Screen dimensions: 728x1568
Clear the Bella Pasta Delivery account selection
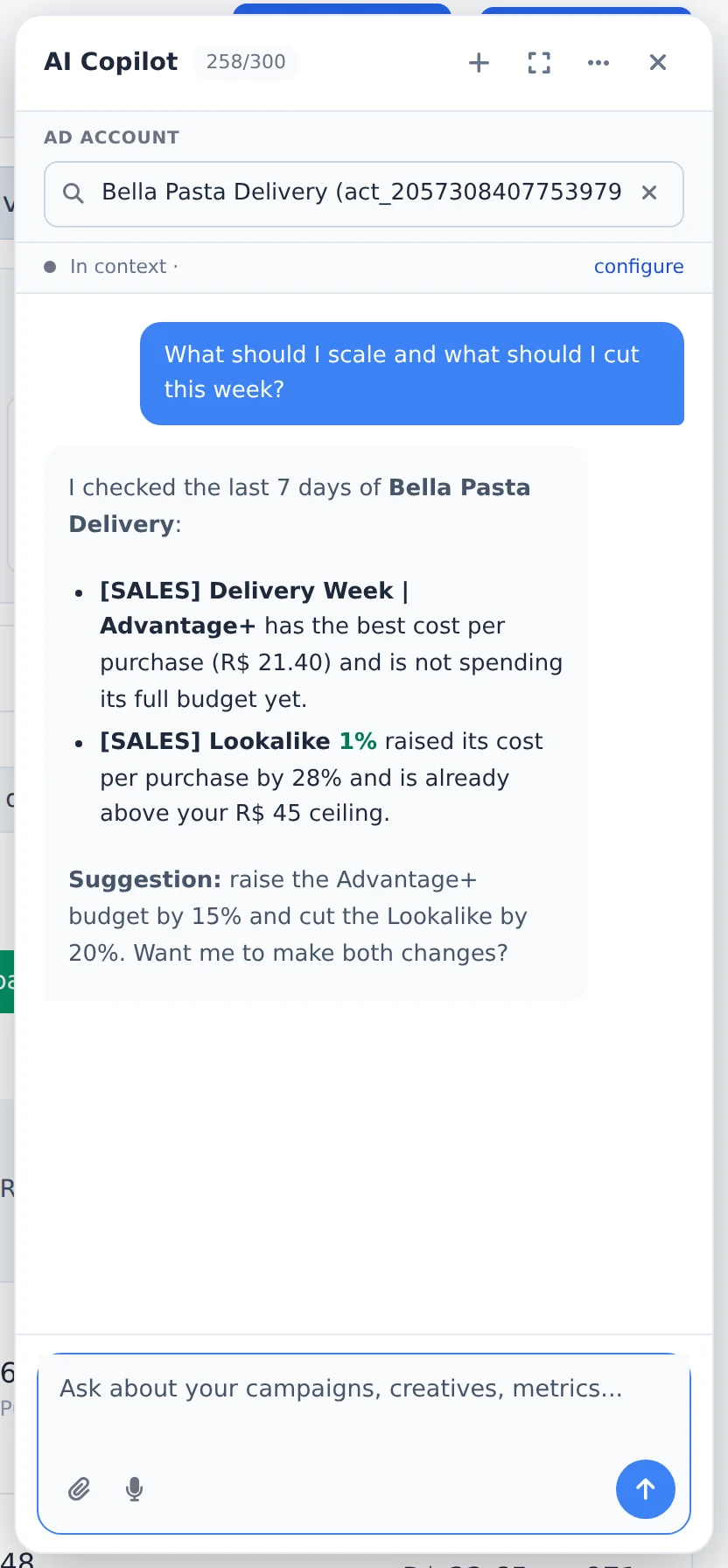tap(649, 192)
